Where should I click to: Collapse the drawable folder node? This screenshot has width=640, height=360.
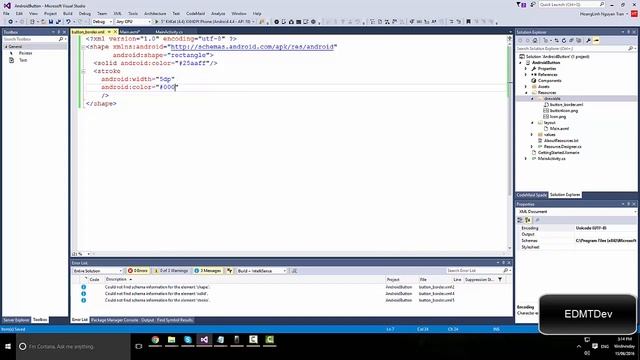(532, 99)
